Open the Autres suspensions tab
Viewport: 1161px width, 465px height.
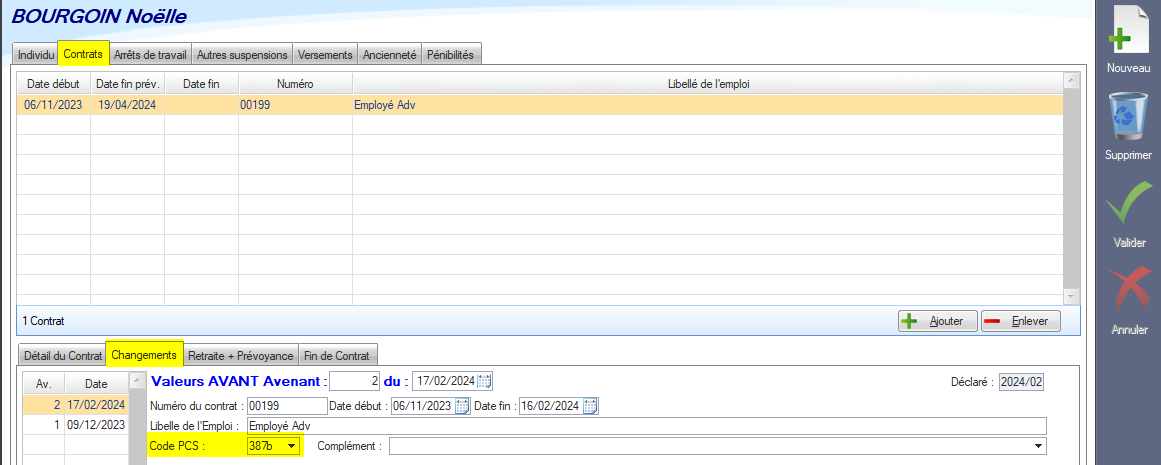pos(242,55)
